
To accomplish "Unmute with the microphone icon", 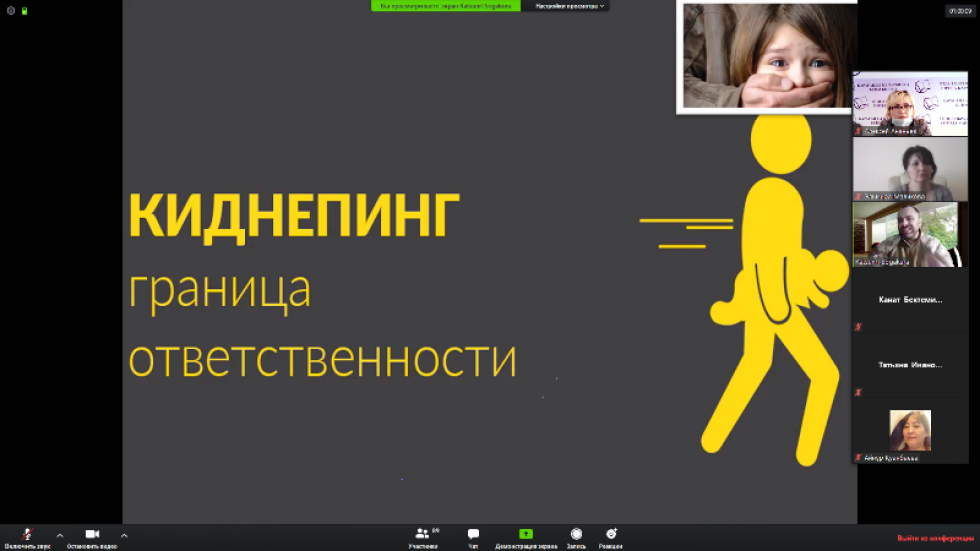I will click(x=27, y=535).
